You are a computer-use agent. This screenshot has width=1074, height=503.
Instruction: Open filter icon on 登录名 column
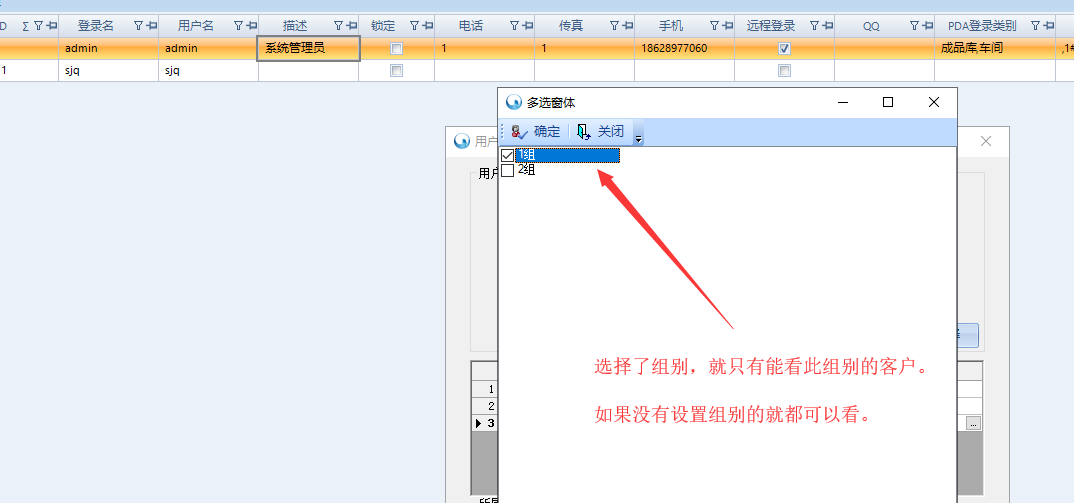click(x=138, y=26)
